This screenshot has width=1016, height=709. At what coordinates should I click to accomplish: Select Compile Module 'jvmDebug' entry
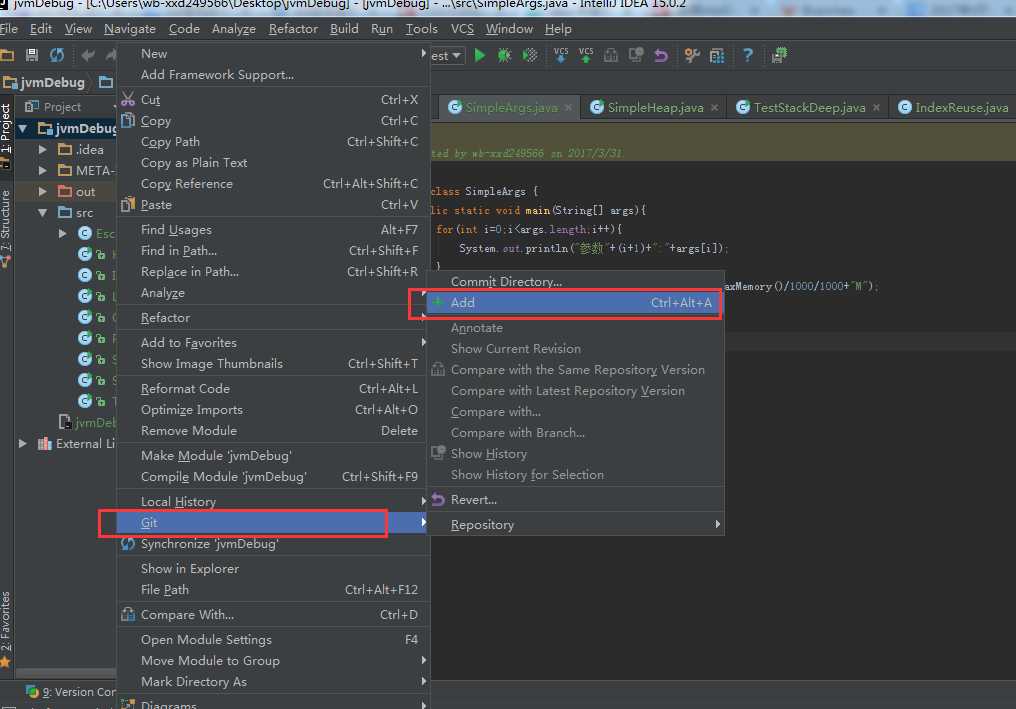coord(273,476)
